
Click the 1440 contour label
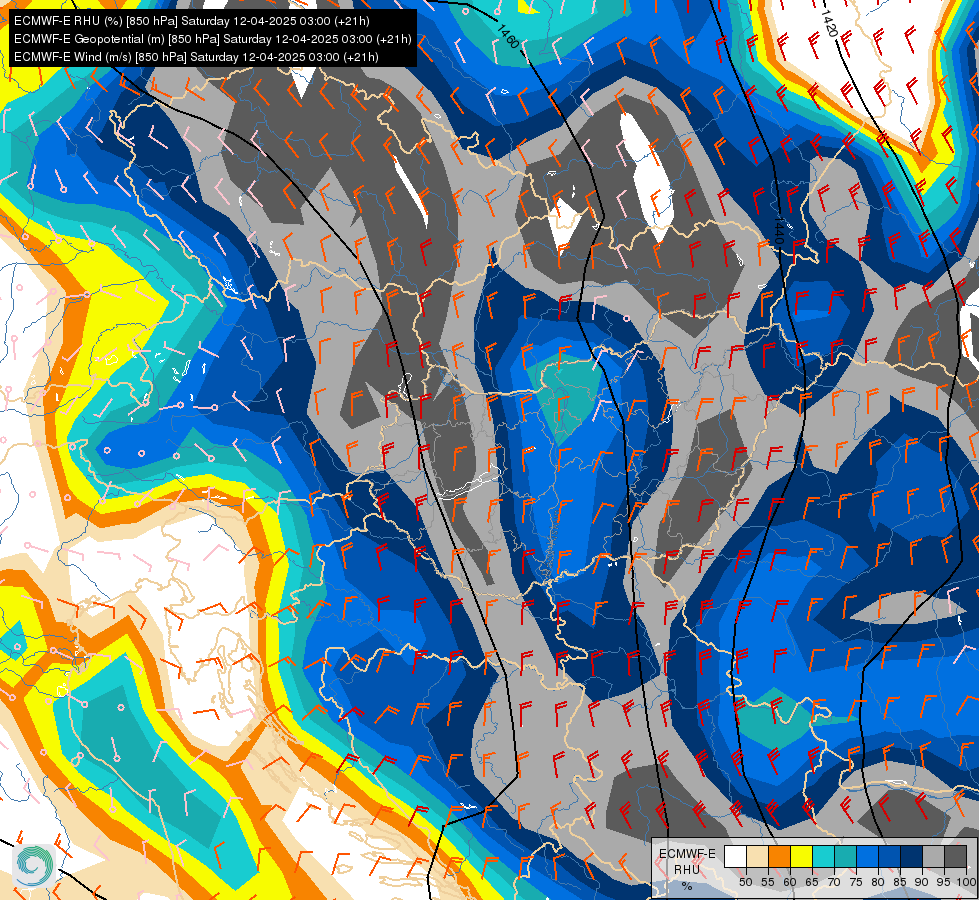pyautogui.click(x=778, y=230)
